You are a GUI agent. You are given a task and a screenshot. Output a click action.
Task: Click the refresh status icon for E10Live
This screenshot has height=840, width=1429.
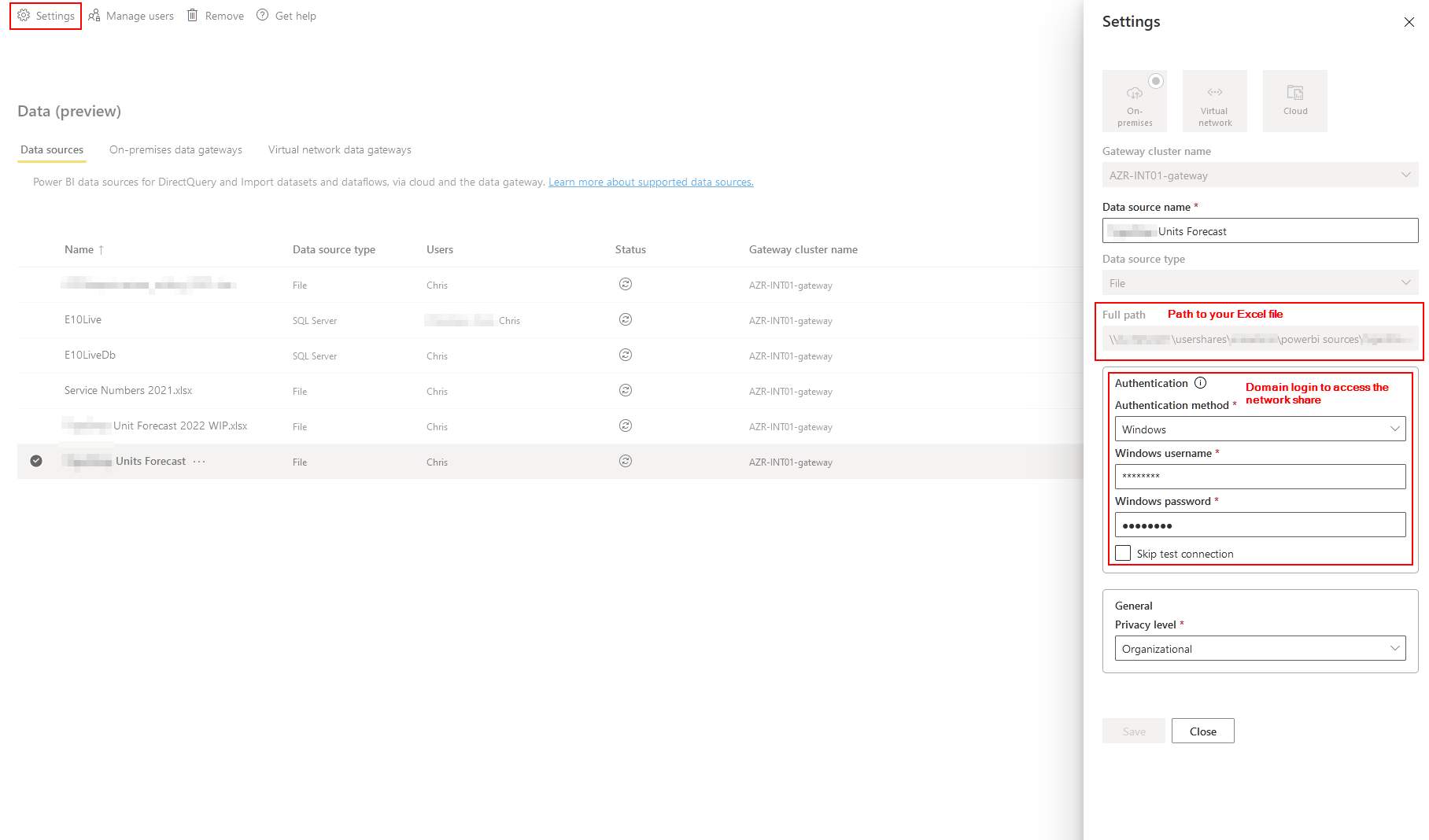625,319
